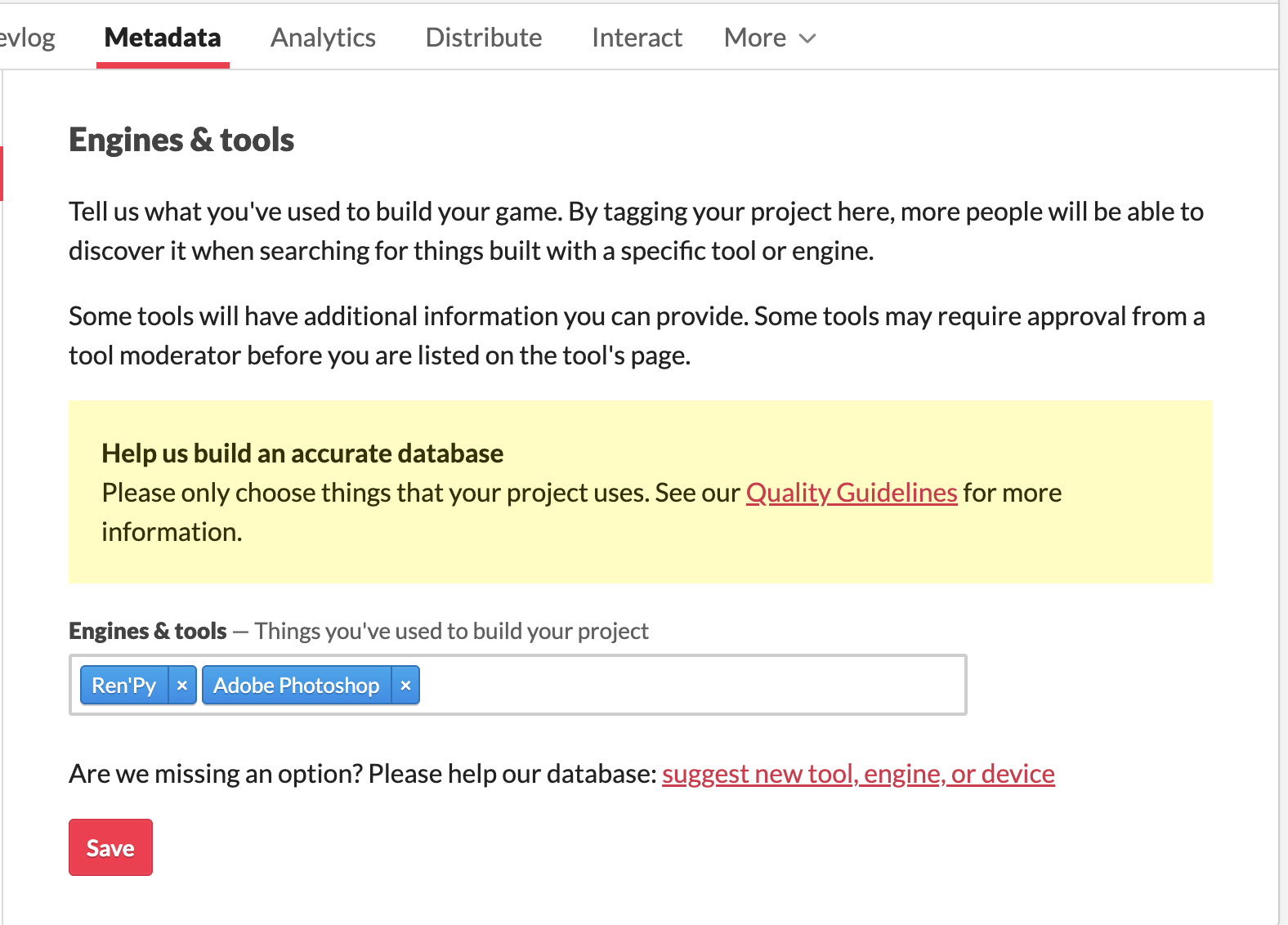The height and width of the screenshot is (925, 1288).
Task: Open the More menu label
Action: [754, 38]
